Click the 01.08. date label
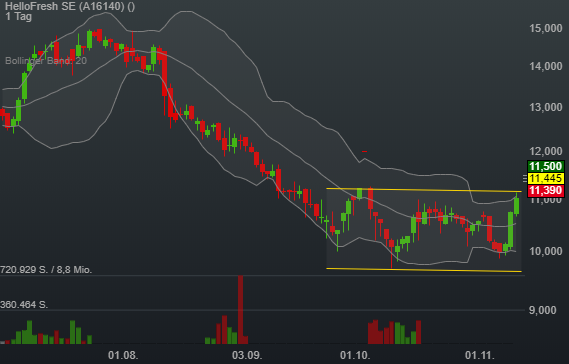Image resolution: width=569 pixels, height=364 pixels. pos(123,355)
